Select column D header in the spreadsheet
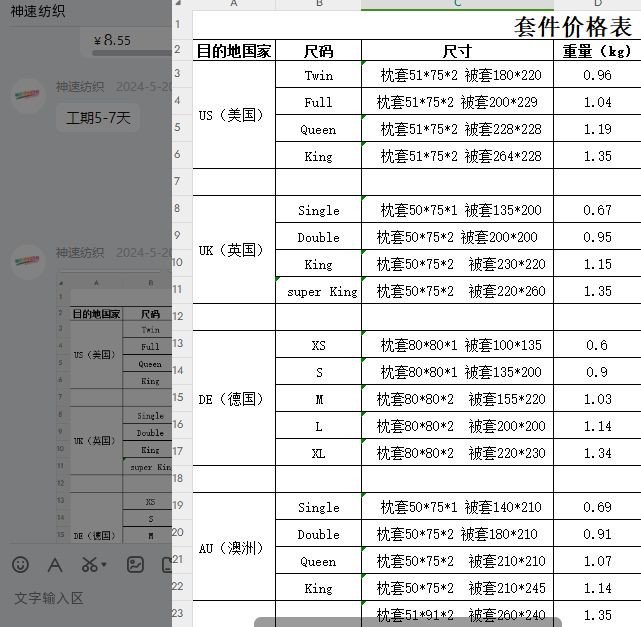This screenshot has height=627, width=641. tap(597, 5)
